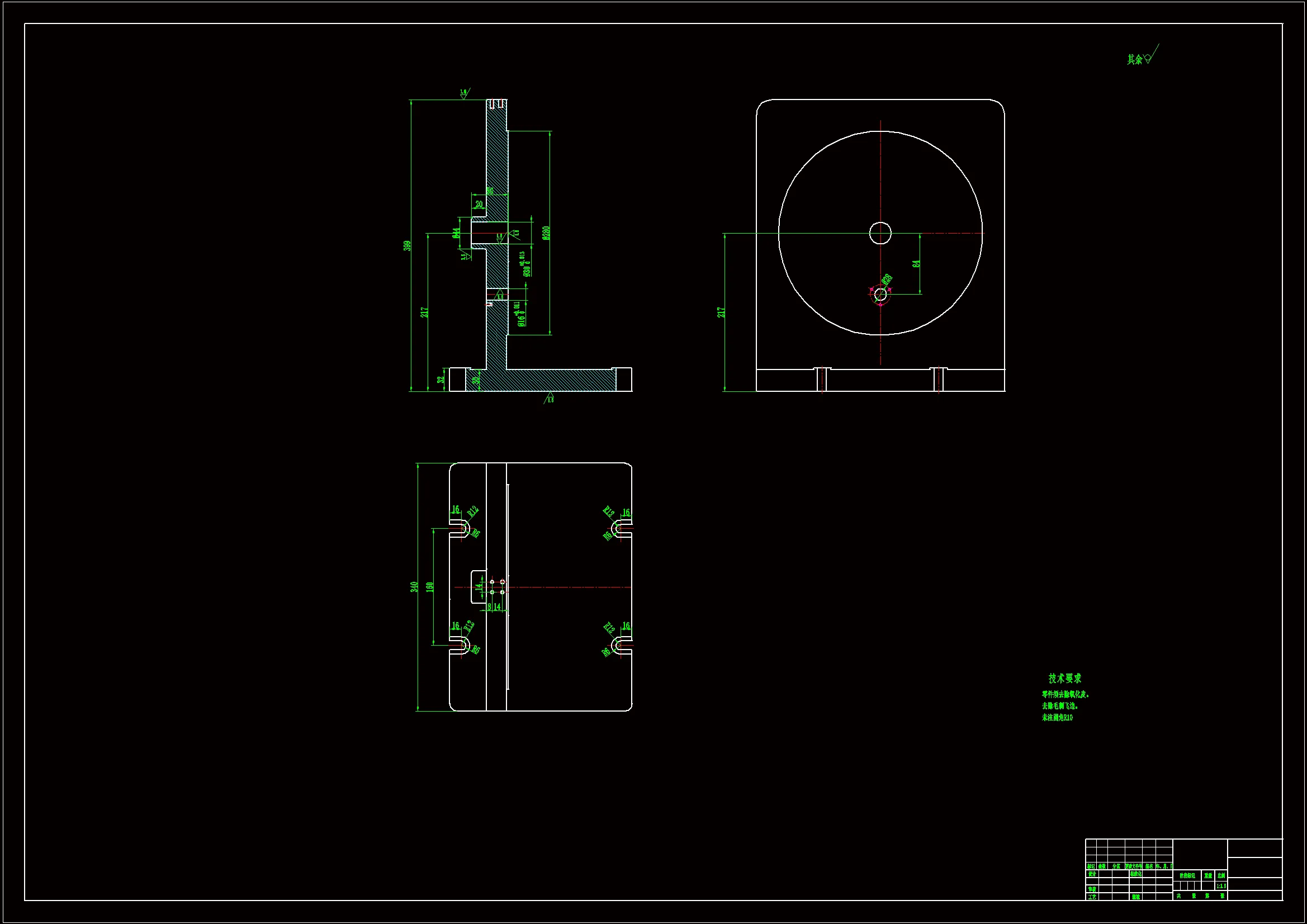Select the roughness symbol below the base
Screen dimensions: 1307x924
click(x=550, y=397)
